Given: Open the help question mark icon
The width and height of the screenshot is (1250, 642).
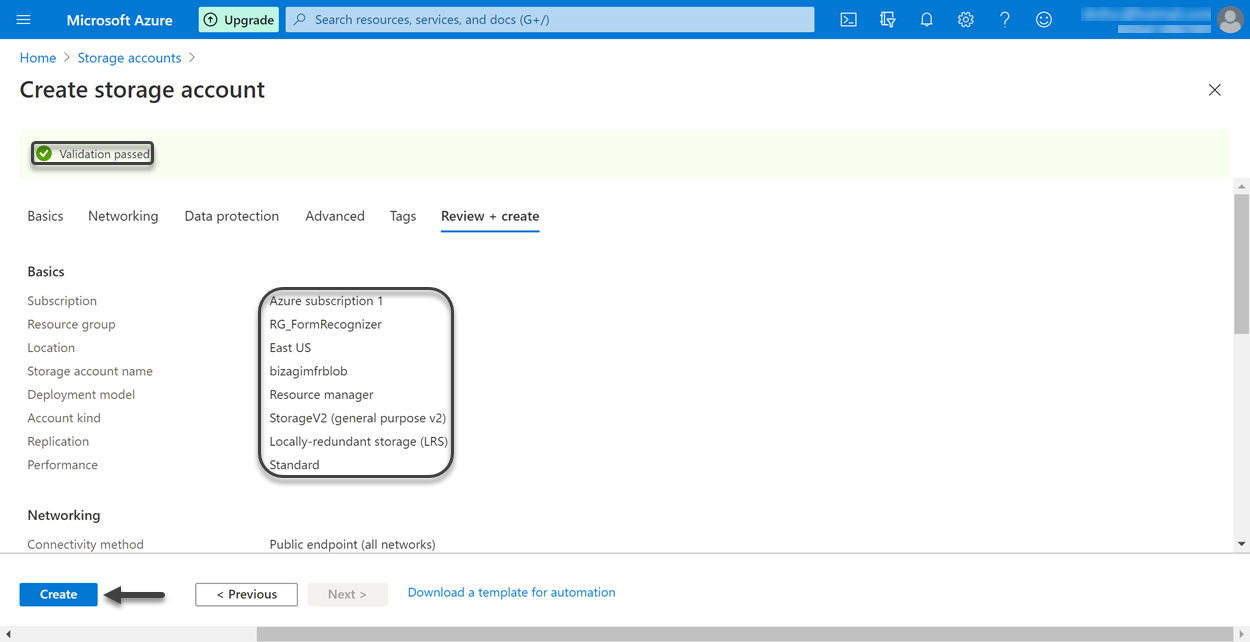Looking at the screenshot, I should [1005, 20].
